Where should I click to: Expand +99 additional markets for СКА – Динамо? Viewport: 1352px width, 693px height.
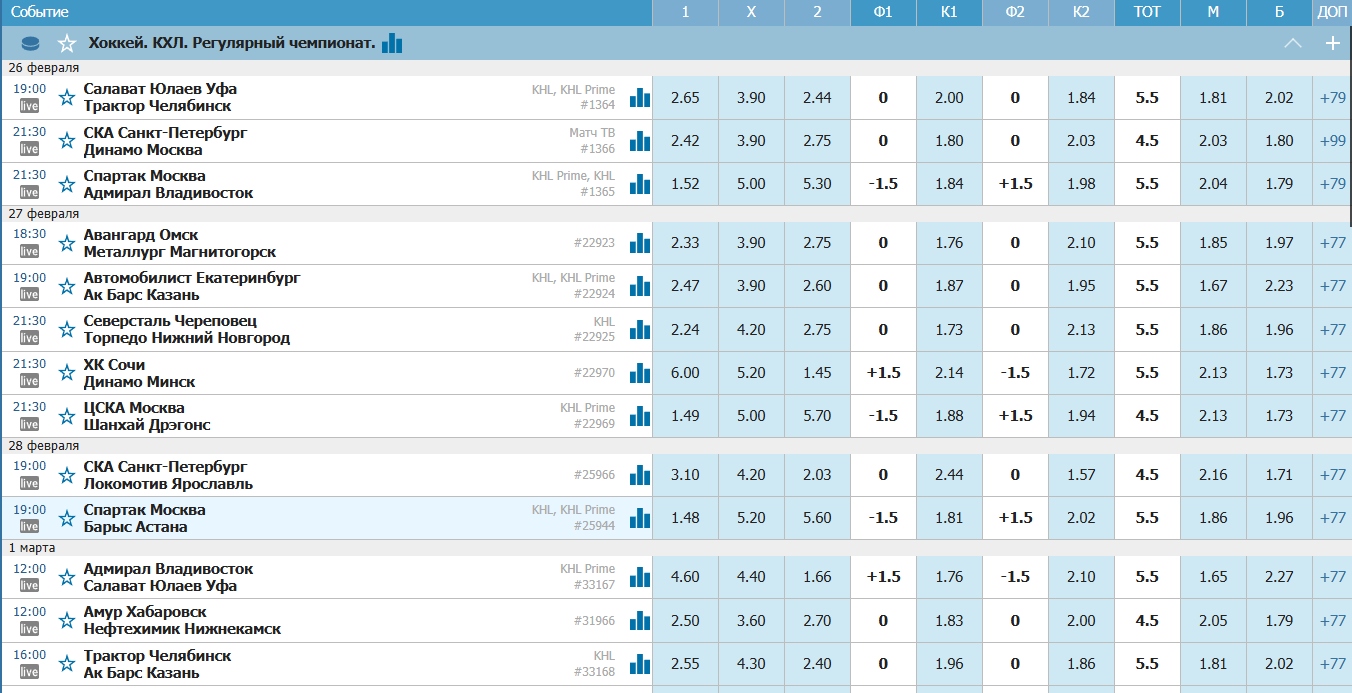click(x=1332, y=141)
